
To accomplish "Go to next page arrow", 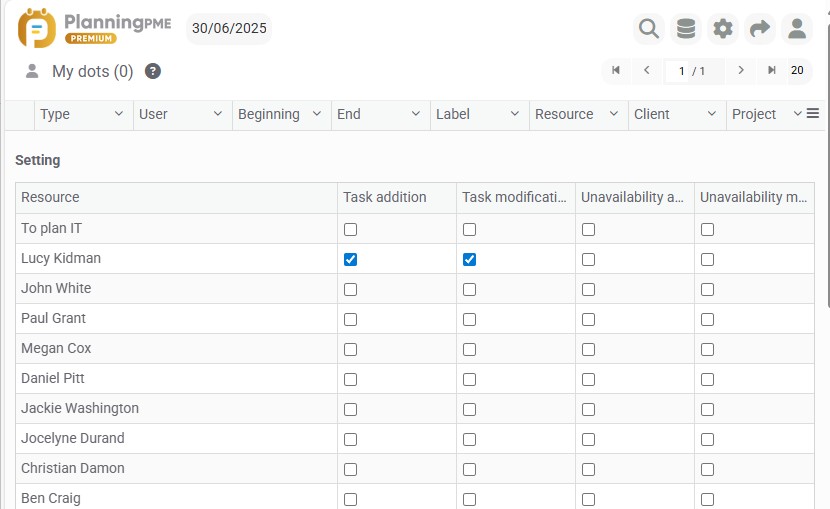I will [x=741, y=70].
